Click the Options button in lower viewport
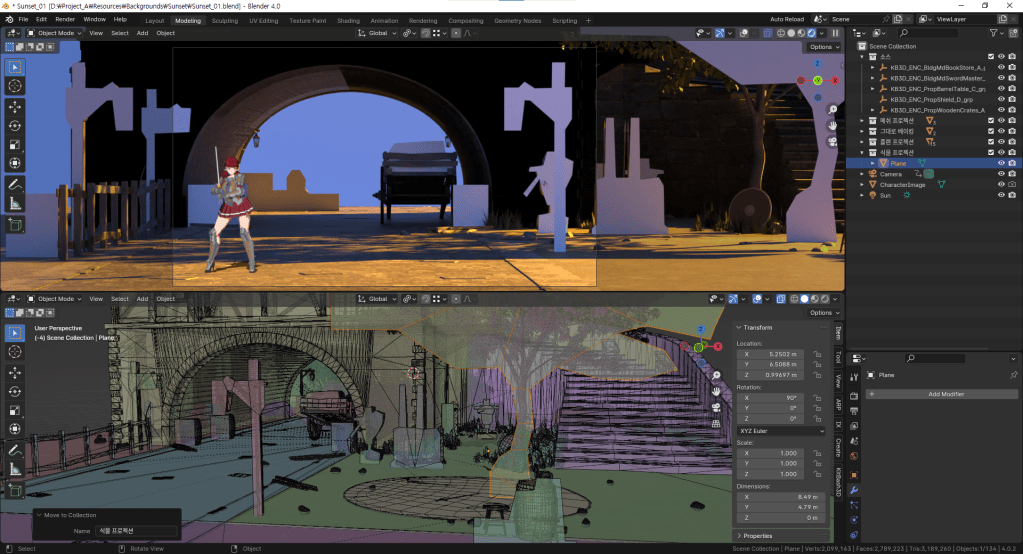 pyautogui.click(x=822, y=313)
